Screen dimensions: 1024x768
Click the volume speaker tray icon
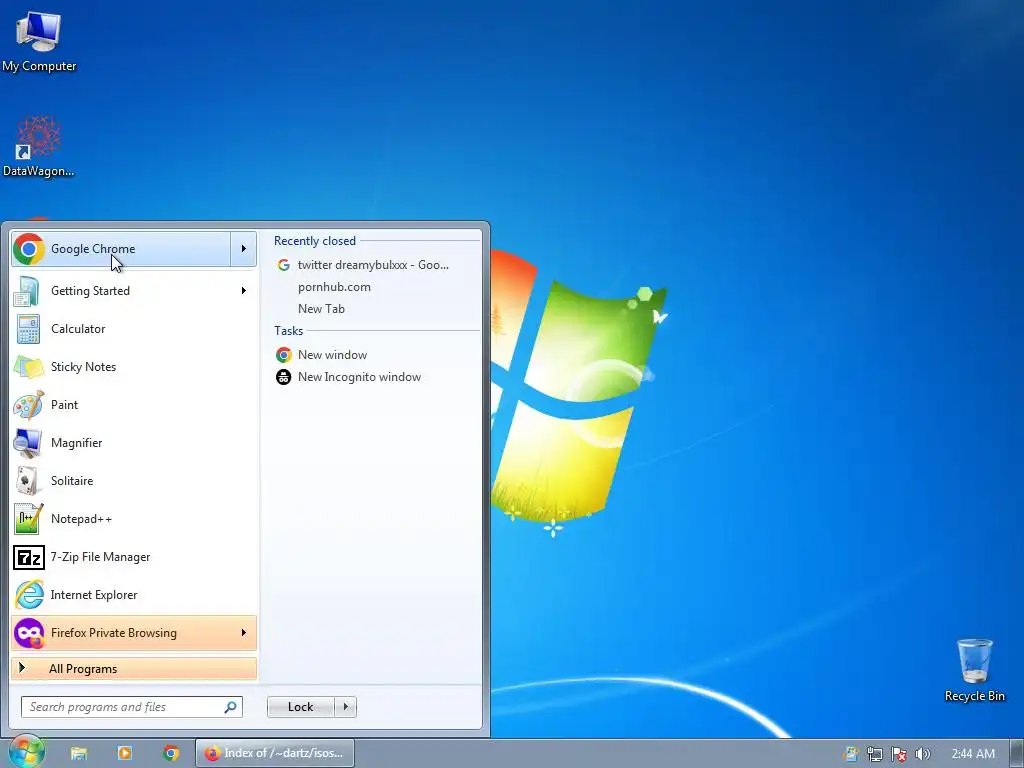click(x=922, y=754)
